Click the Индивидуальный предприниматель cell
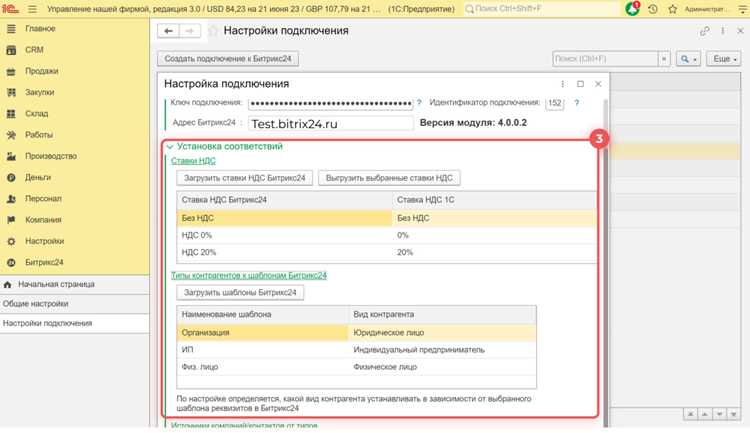 [442, 350]
